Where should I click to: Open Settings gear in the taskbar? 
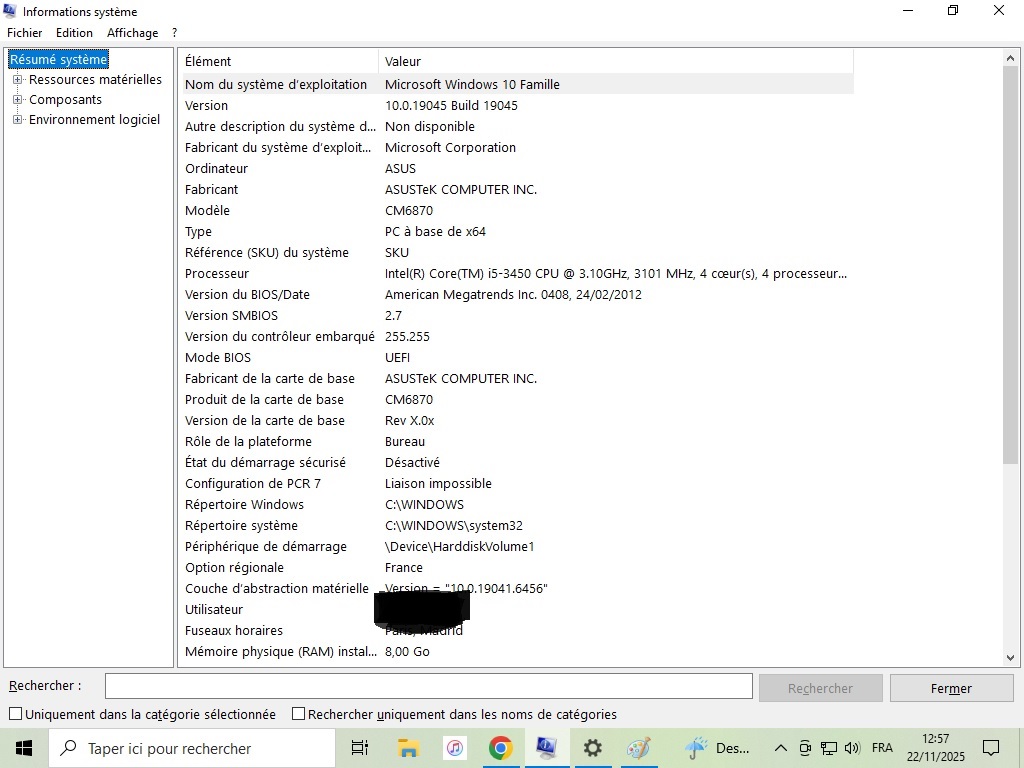(x=592, y=748)
